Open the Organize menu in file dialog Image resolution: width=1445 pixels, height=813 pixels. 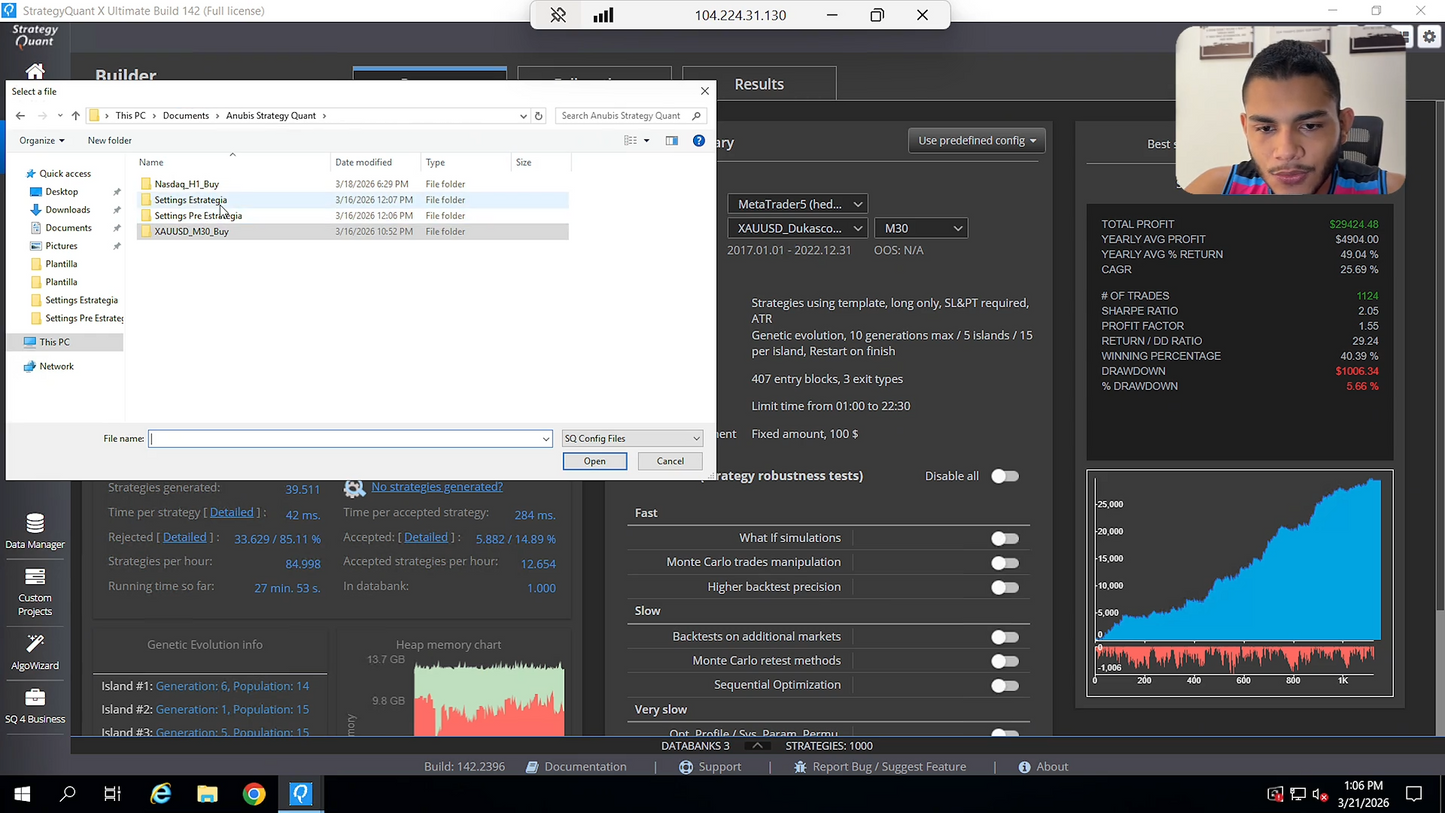[x=42, y=141]
